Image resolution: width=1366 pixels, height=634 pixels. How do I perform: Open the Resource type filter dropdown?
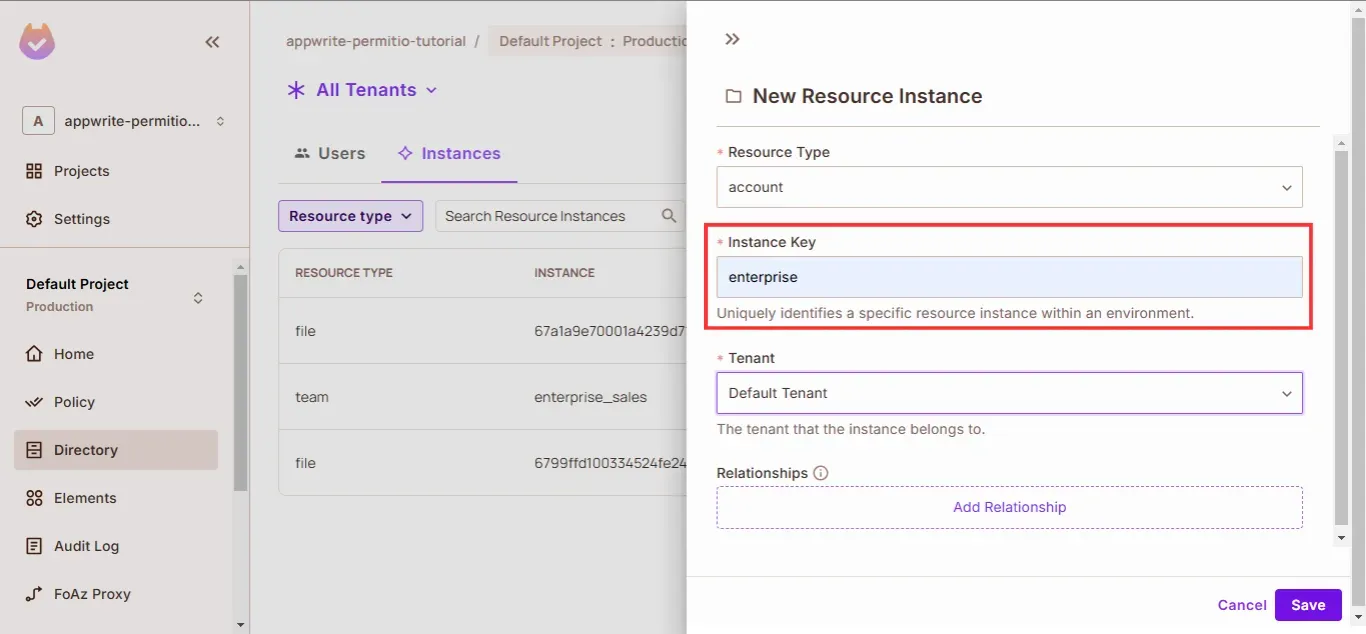coord(350,216)
